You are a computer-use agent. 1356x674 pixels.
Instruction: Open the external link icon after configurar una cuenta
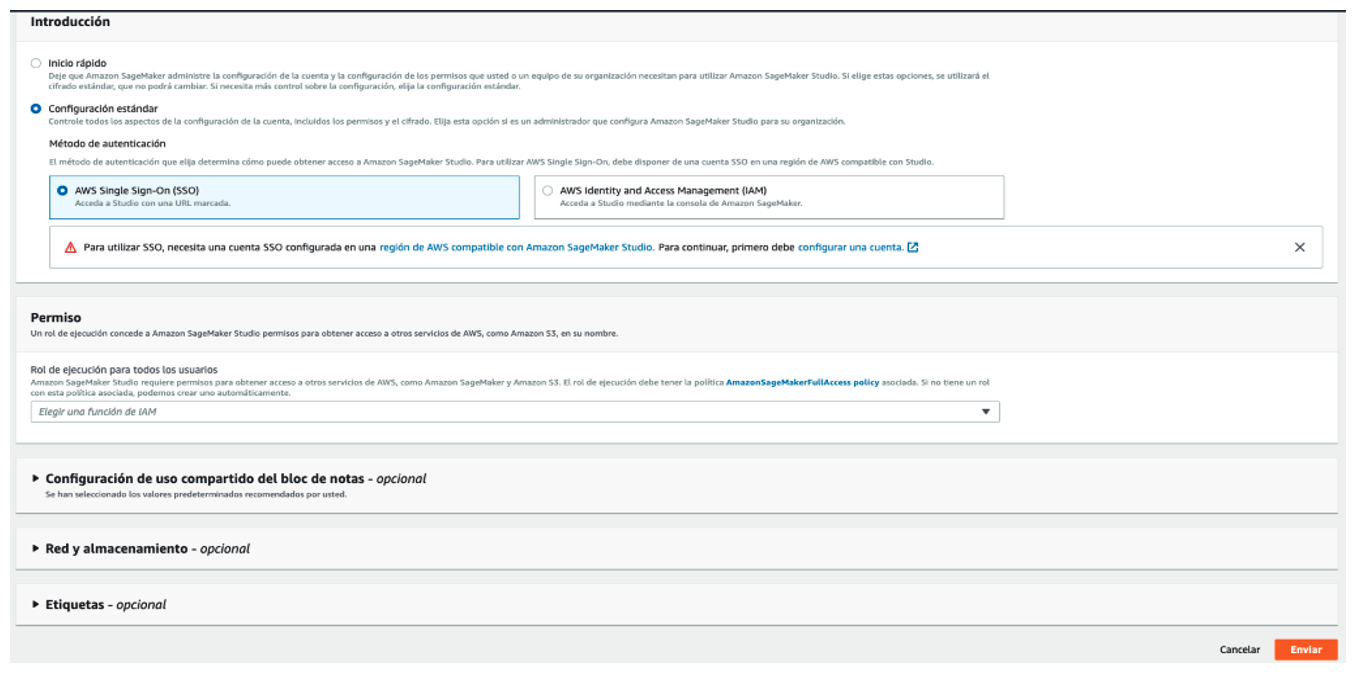click(x=913, y=247)
